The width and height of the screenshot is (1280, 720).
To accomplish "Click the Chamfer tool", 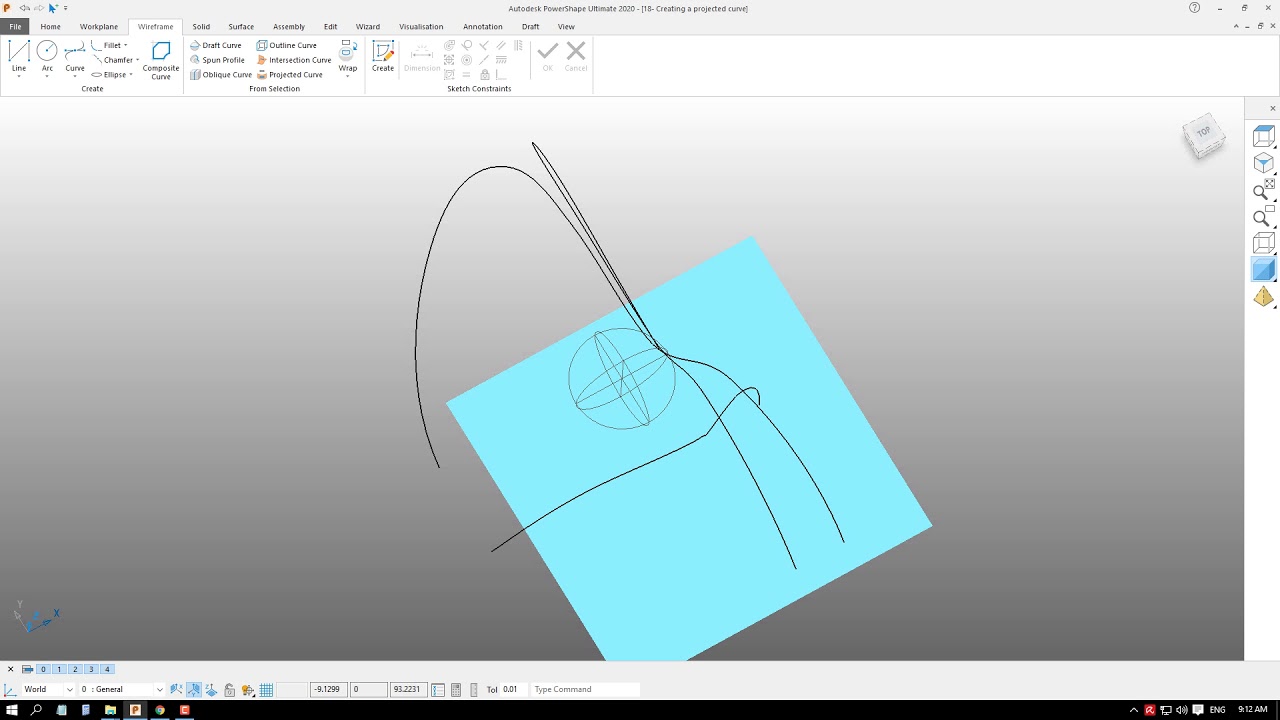I will [112, 60].
